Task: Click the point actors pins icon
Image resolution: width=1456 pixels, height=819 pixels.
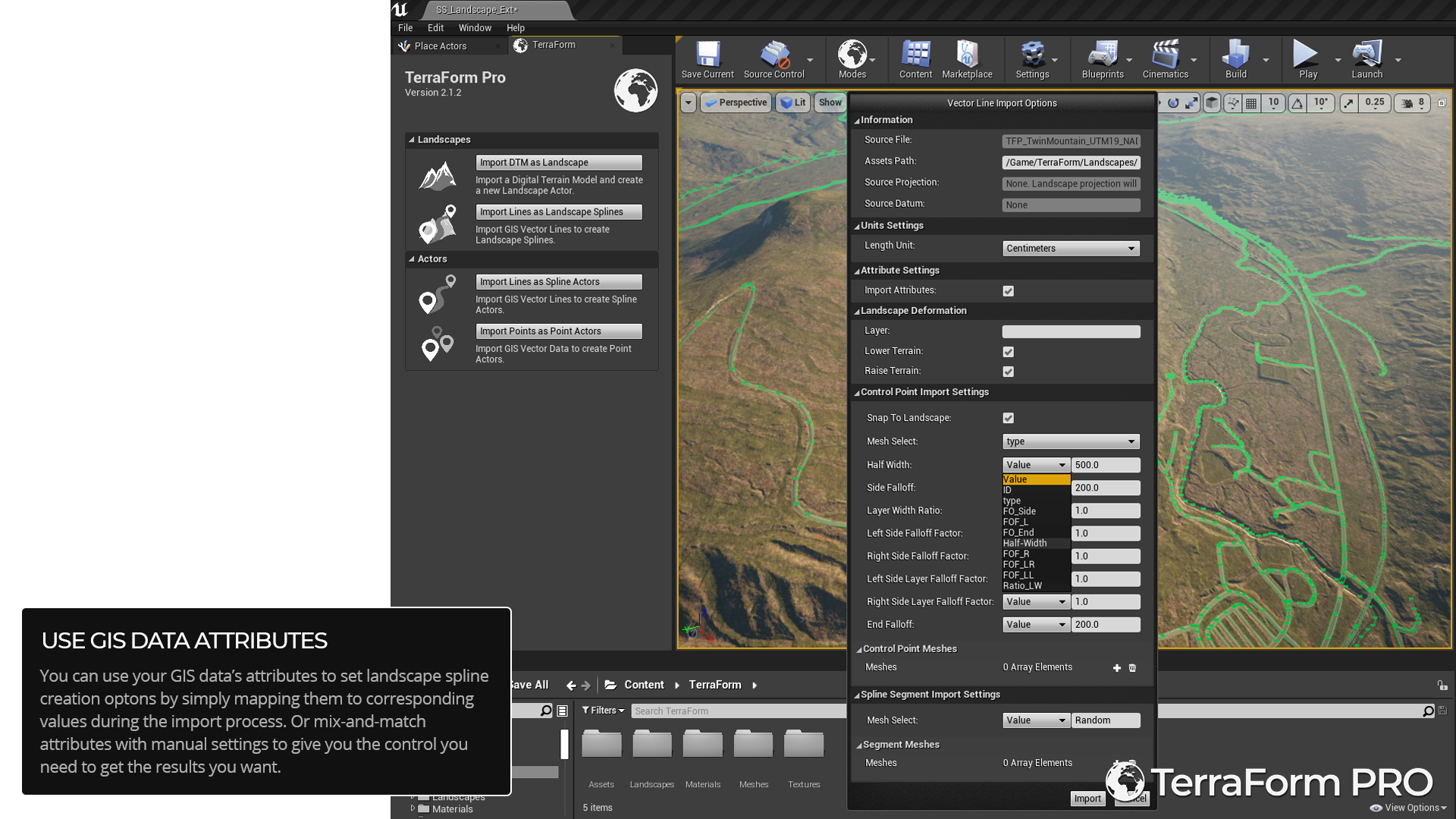Action: click(x=438, y=344)
